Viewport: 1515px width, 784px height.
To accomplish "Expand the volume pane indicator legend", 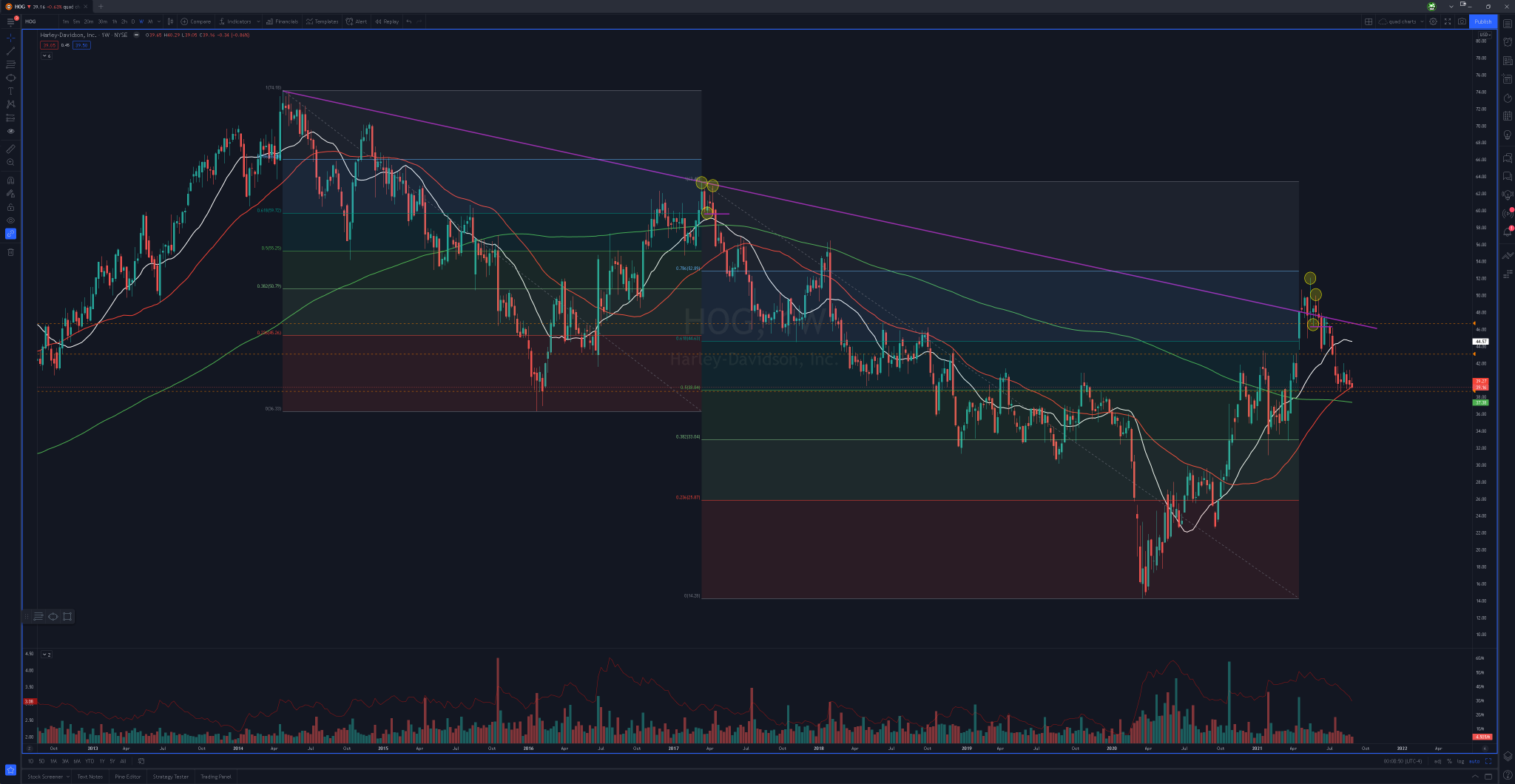I will (x=46, y=655).
